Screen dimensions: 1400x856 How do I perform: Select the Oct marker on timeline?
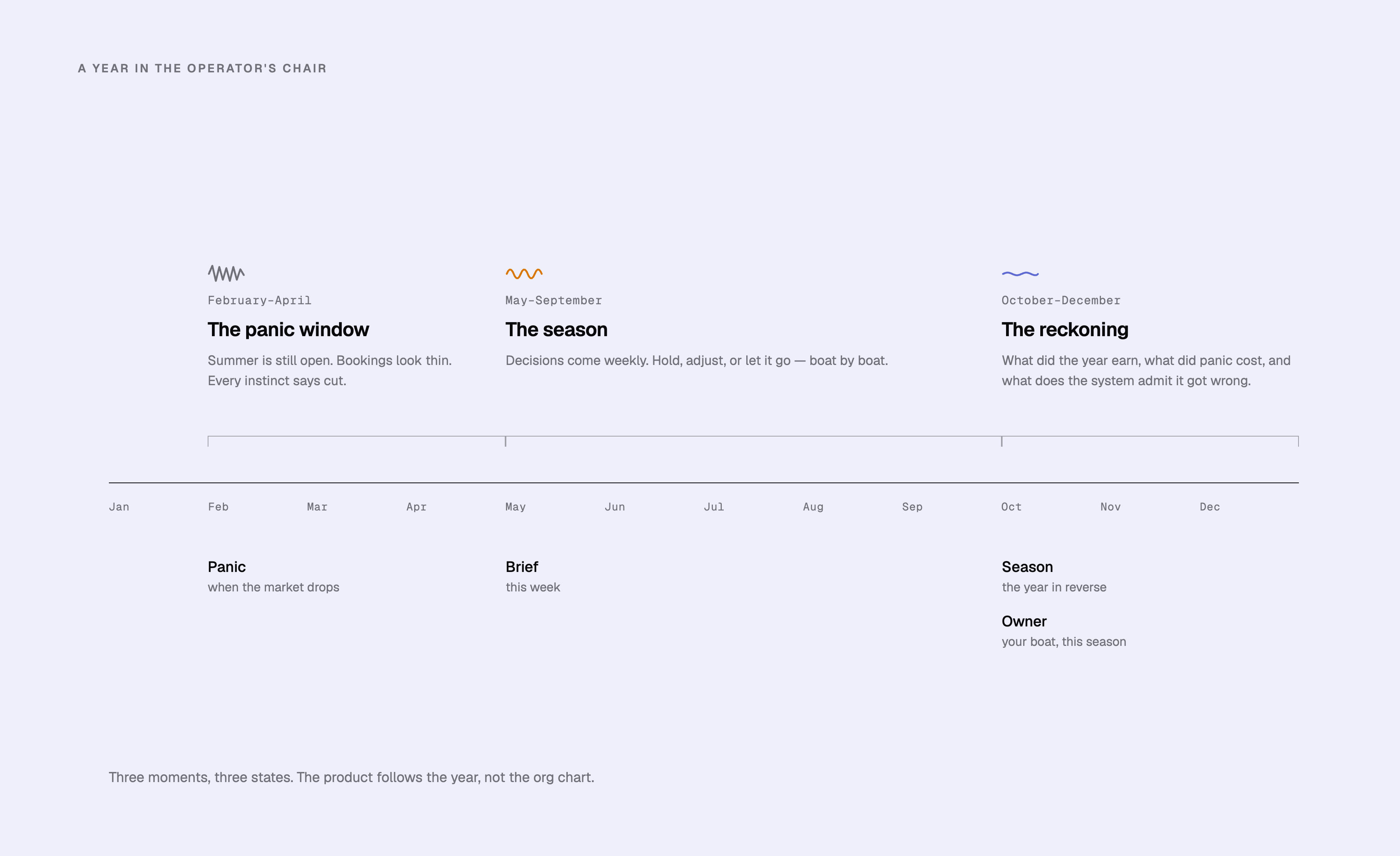[1011, 507]
